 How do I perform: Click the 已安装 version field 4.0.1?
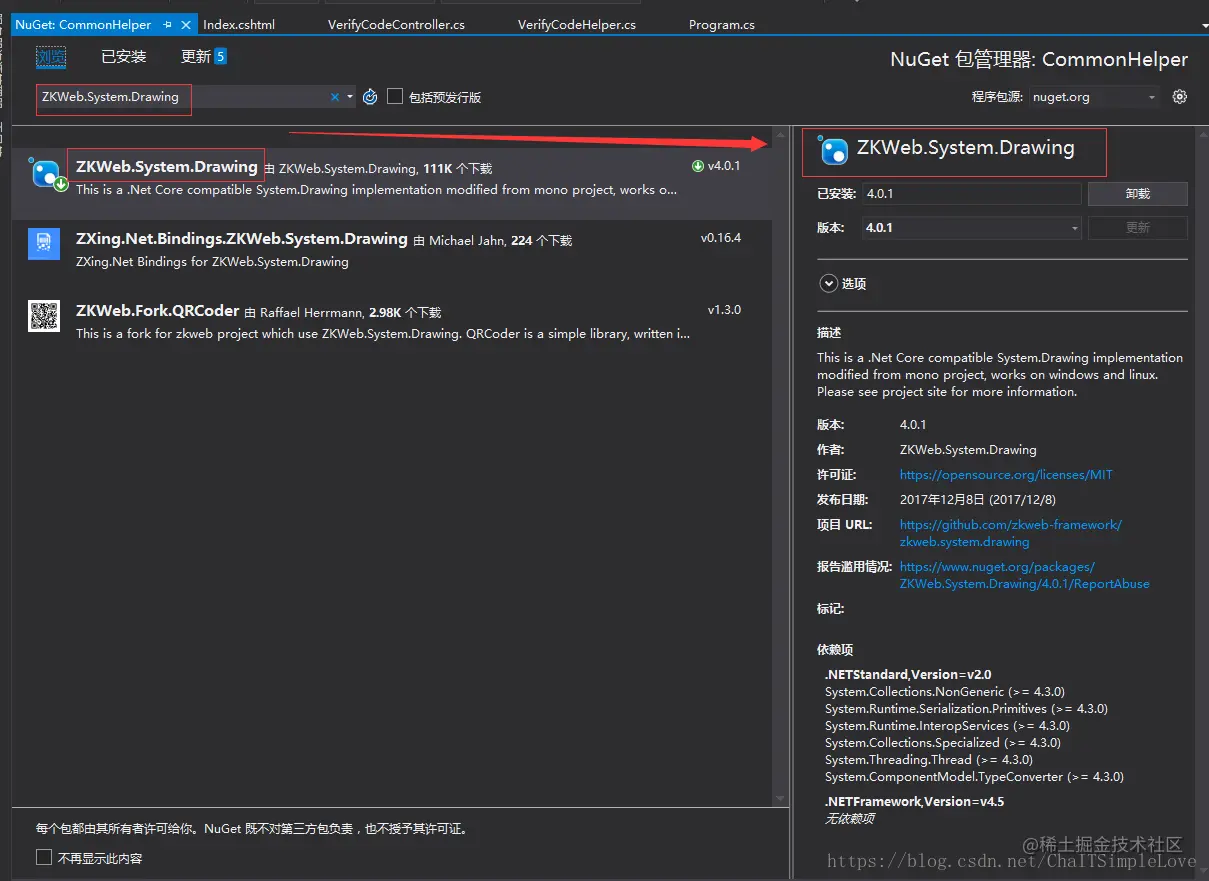(971, 194)
